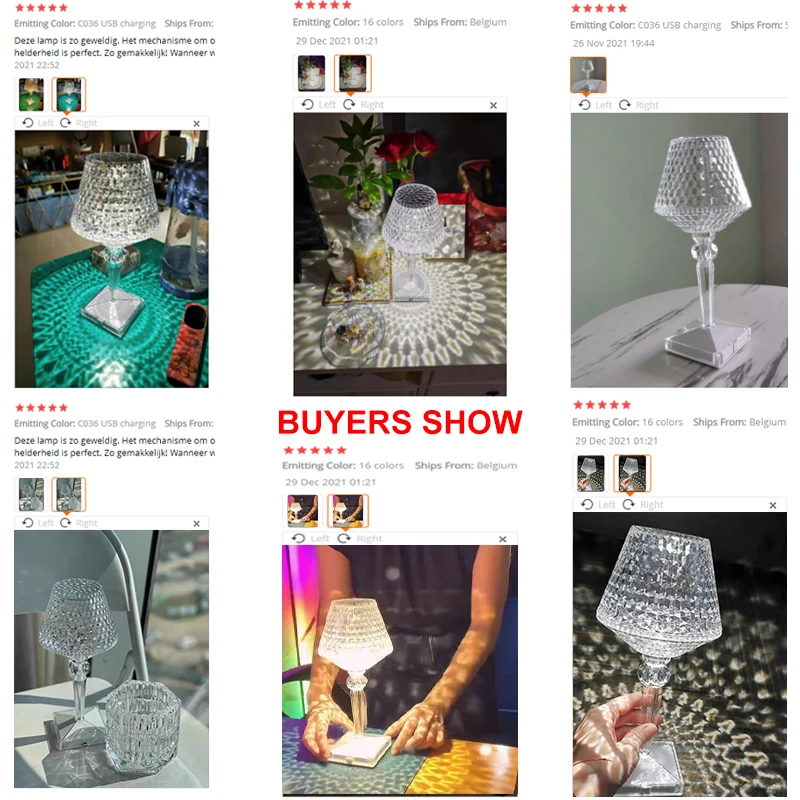Close the hands holding lamp photo viewer

[503, 539]
